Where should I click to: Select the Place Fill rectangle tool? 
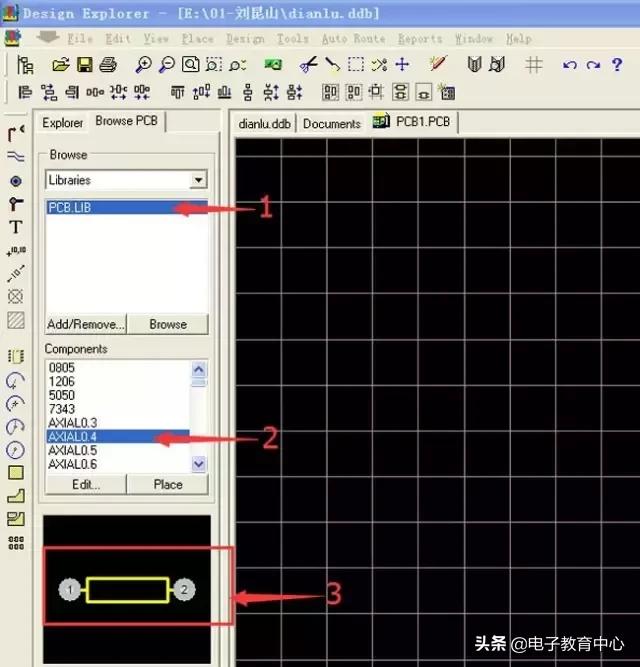pyautogui.click(x=15, y=473)
